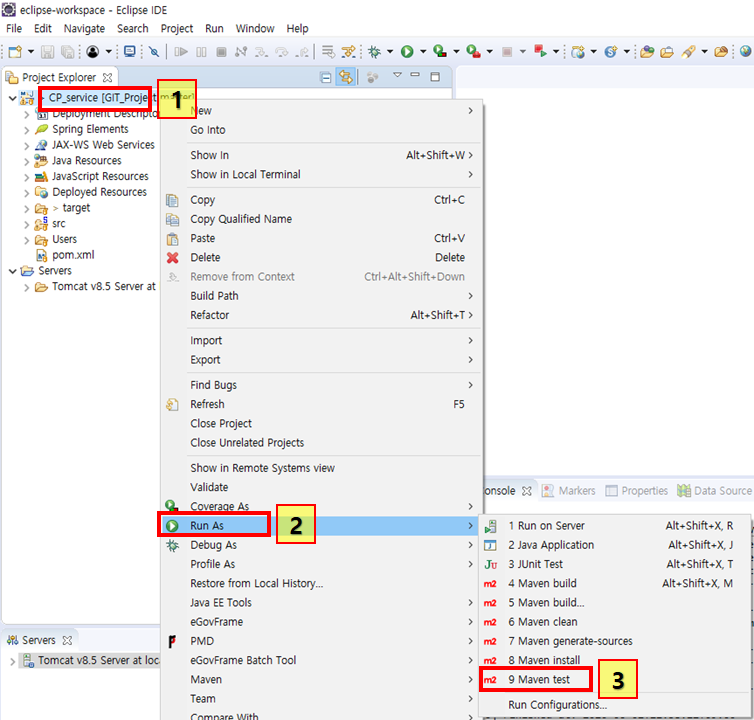Viewport: 754px width, 720px height.
Task: Click the Step Over icon
Action: [x=282, y=51]
